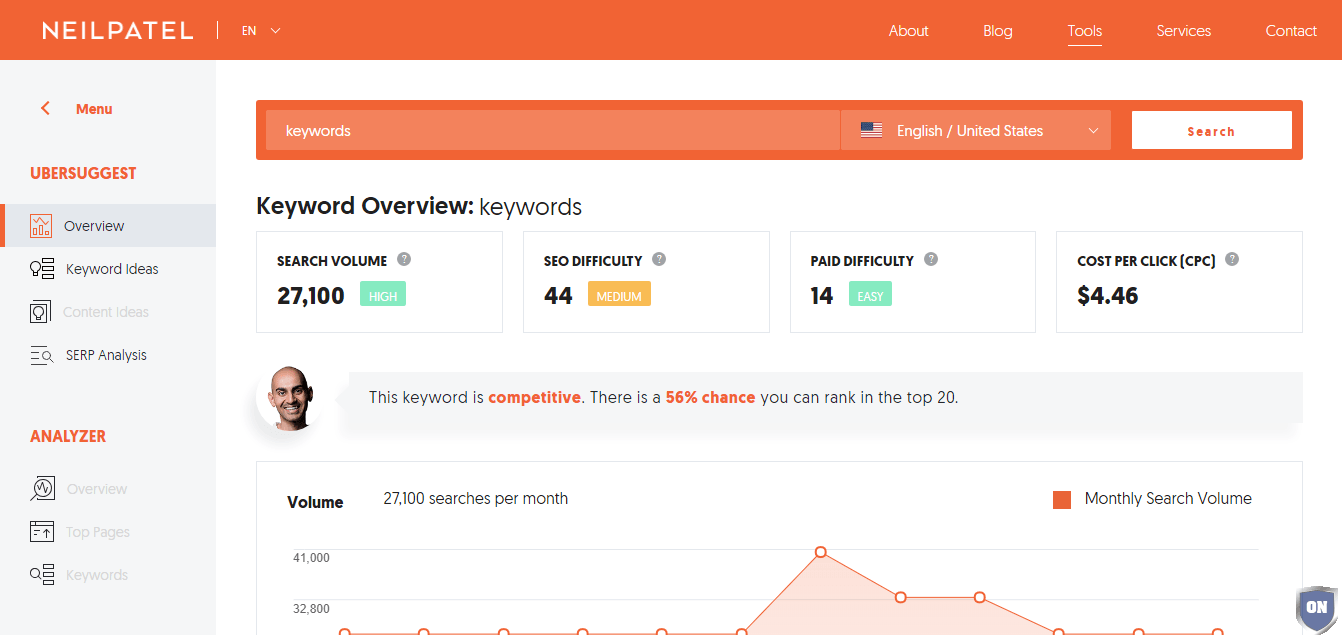Click the Keyword Overview heading
The width and height of the screenshot is (1342, 635).
419,206
